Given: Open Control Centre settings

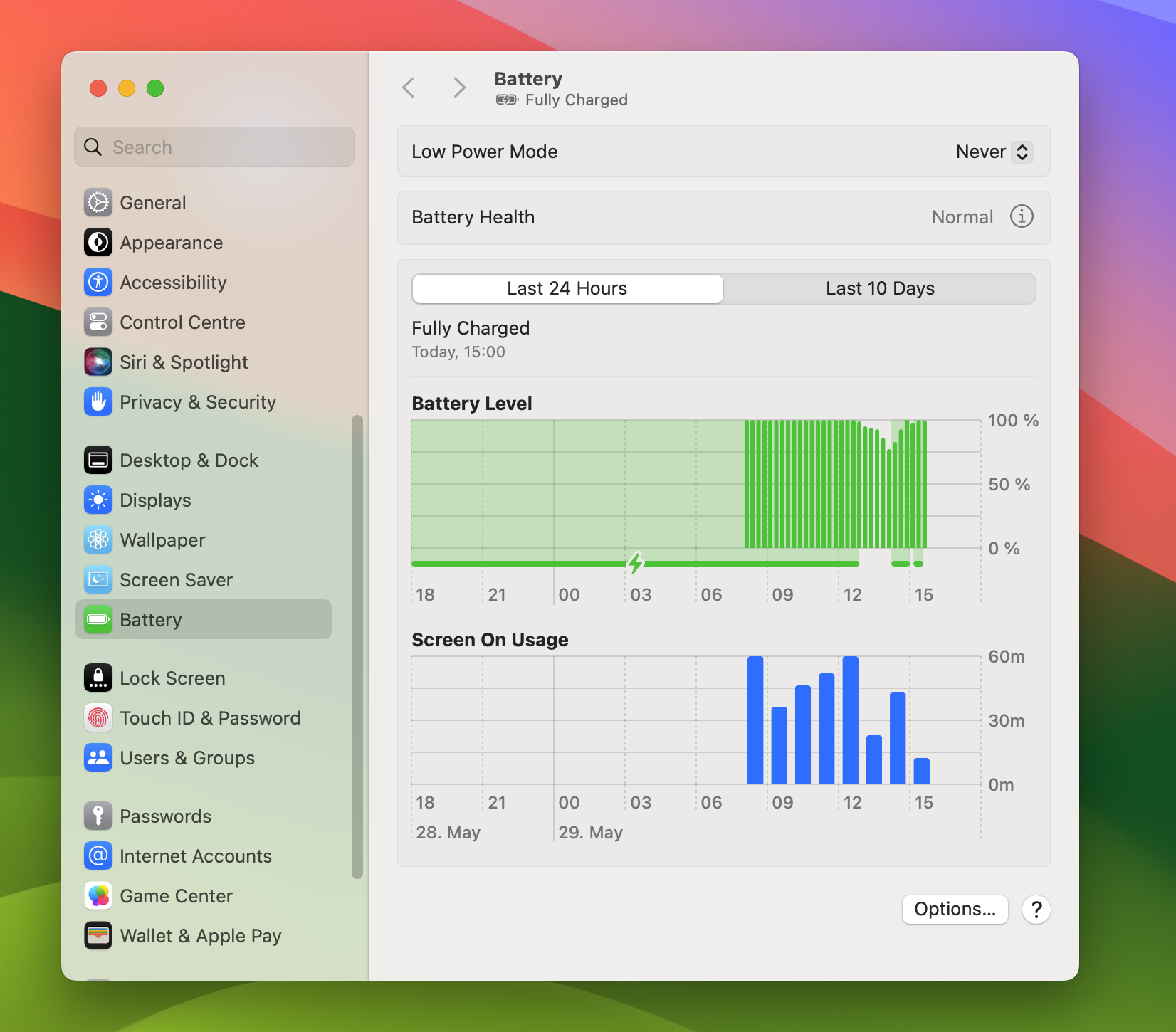Looking at the screenshot, I should 182,322.
